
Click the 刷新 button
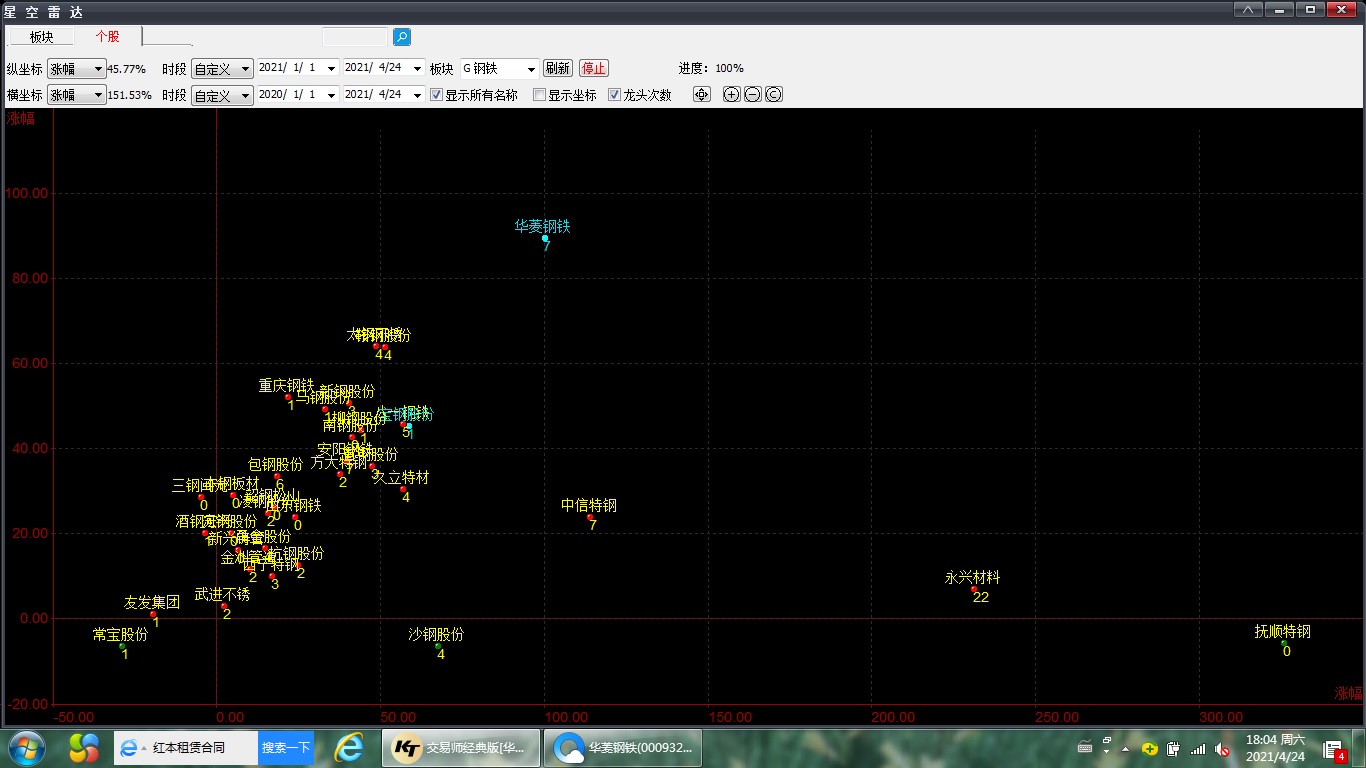point(557,69)
